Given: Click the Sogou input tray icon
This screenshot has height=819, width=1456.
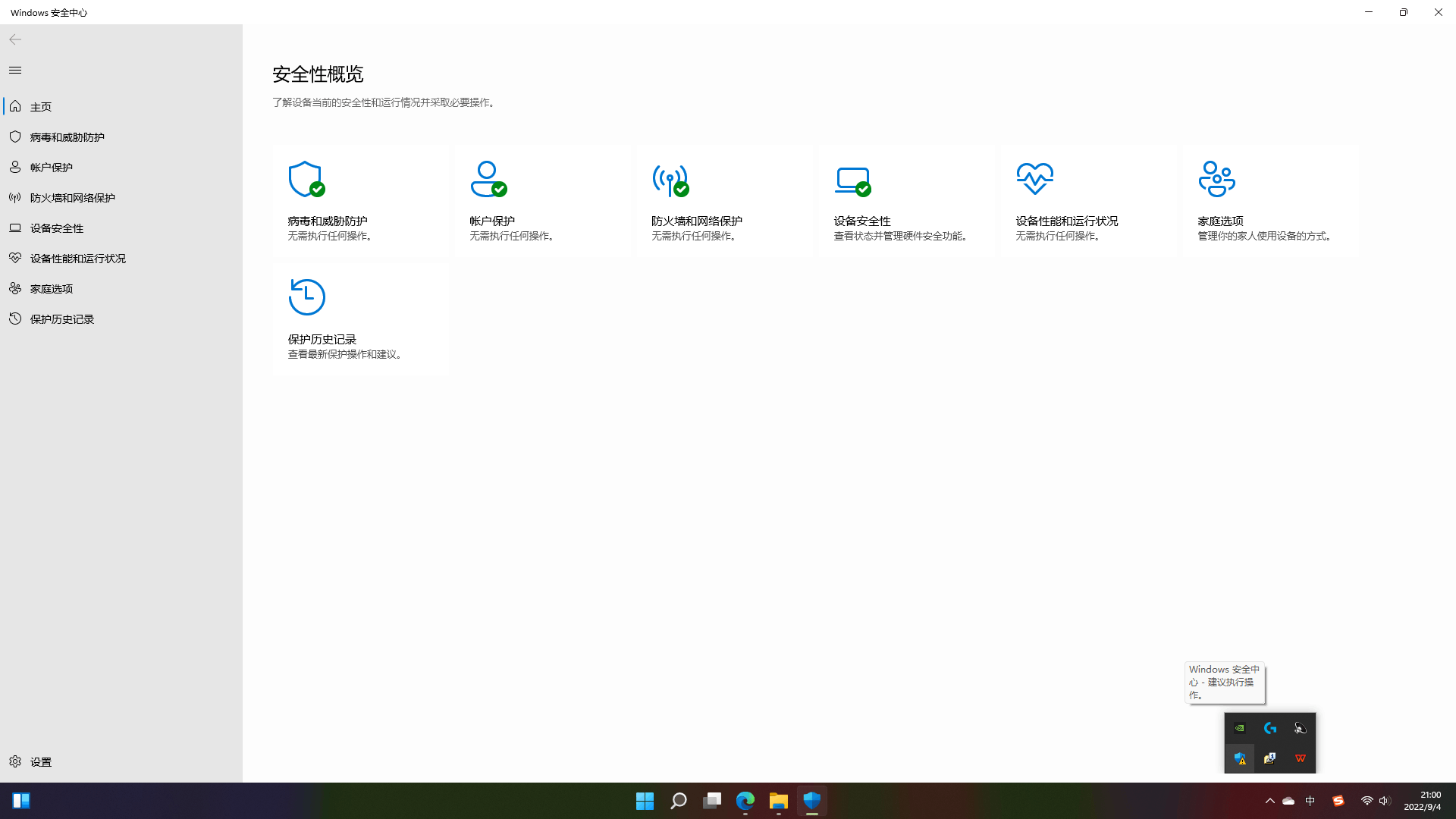Looking at the screenshot, I should pyautogui.click(x=1338, y=801).
